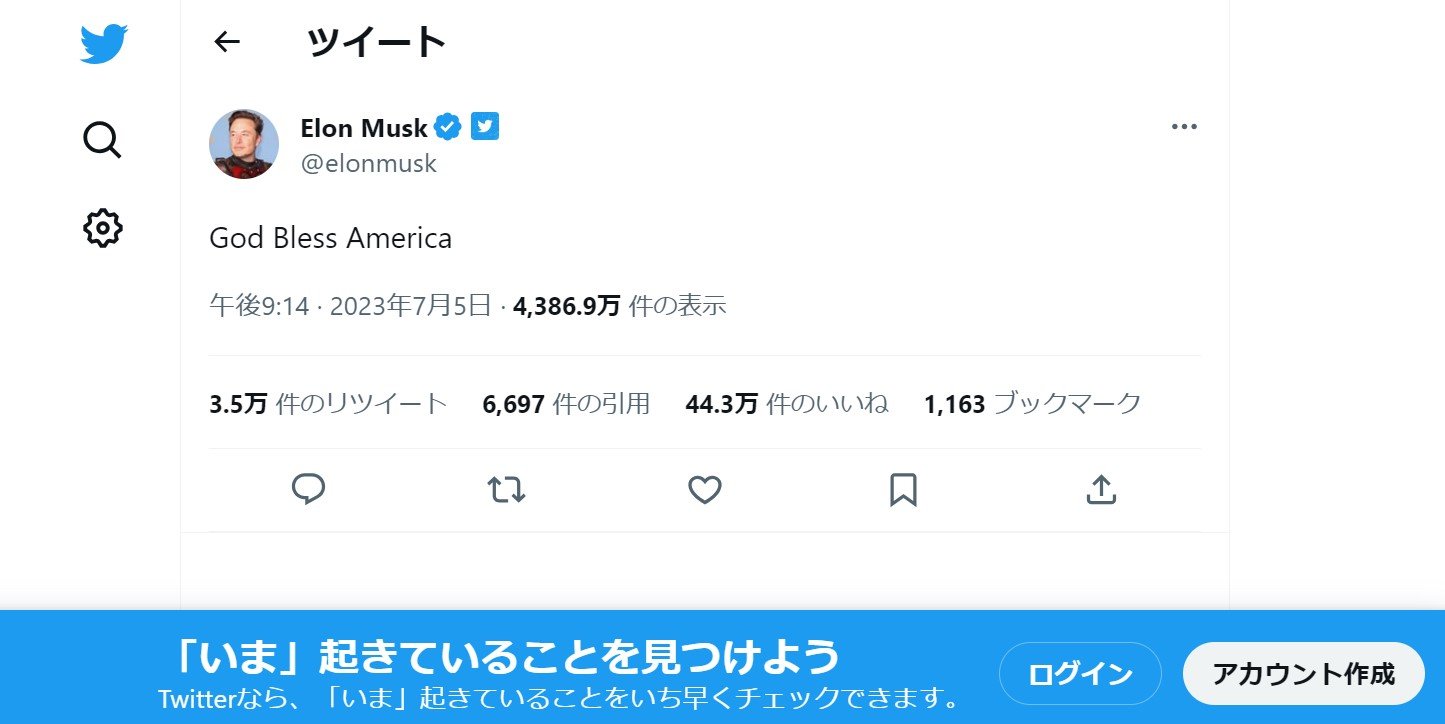View the 44.3万 件のいいね likes
The height and width of the screenshot is (724, 1445).
[787, 404]
